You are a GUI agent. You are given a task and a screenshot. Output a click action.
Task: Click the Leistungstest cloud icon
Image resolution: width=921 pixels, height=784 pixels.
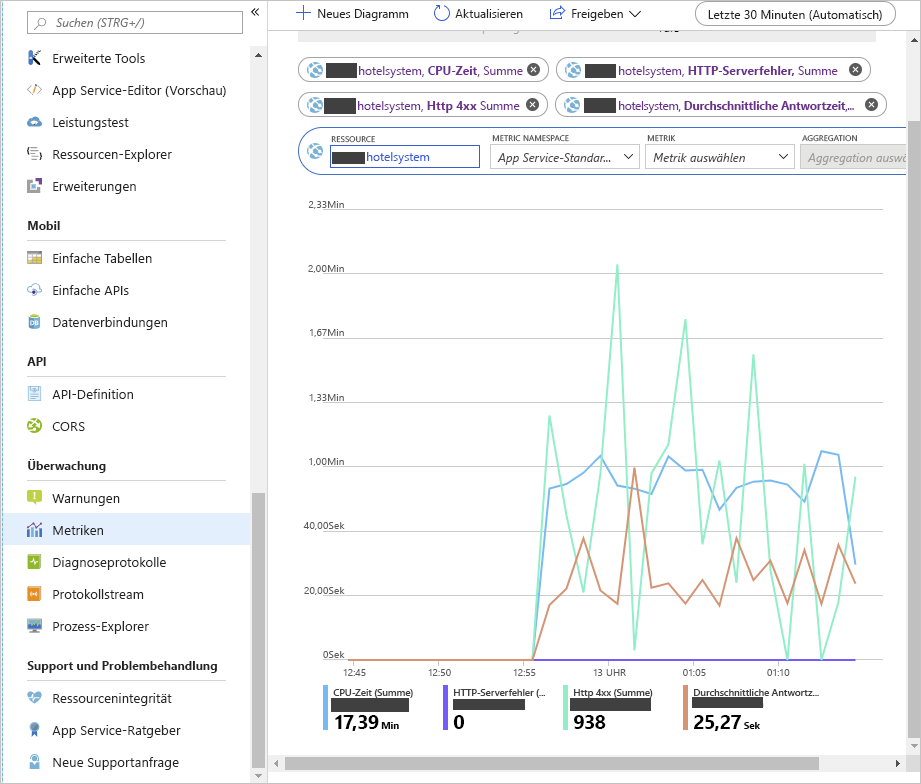click(x=35, y=122)
